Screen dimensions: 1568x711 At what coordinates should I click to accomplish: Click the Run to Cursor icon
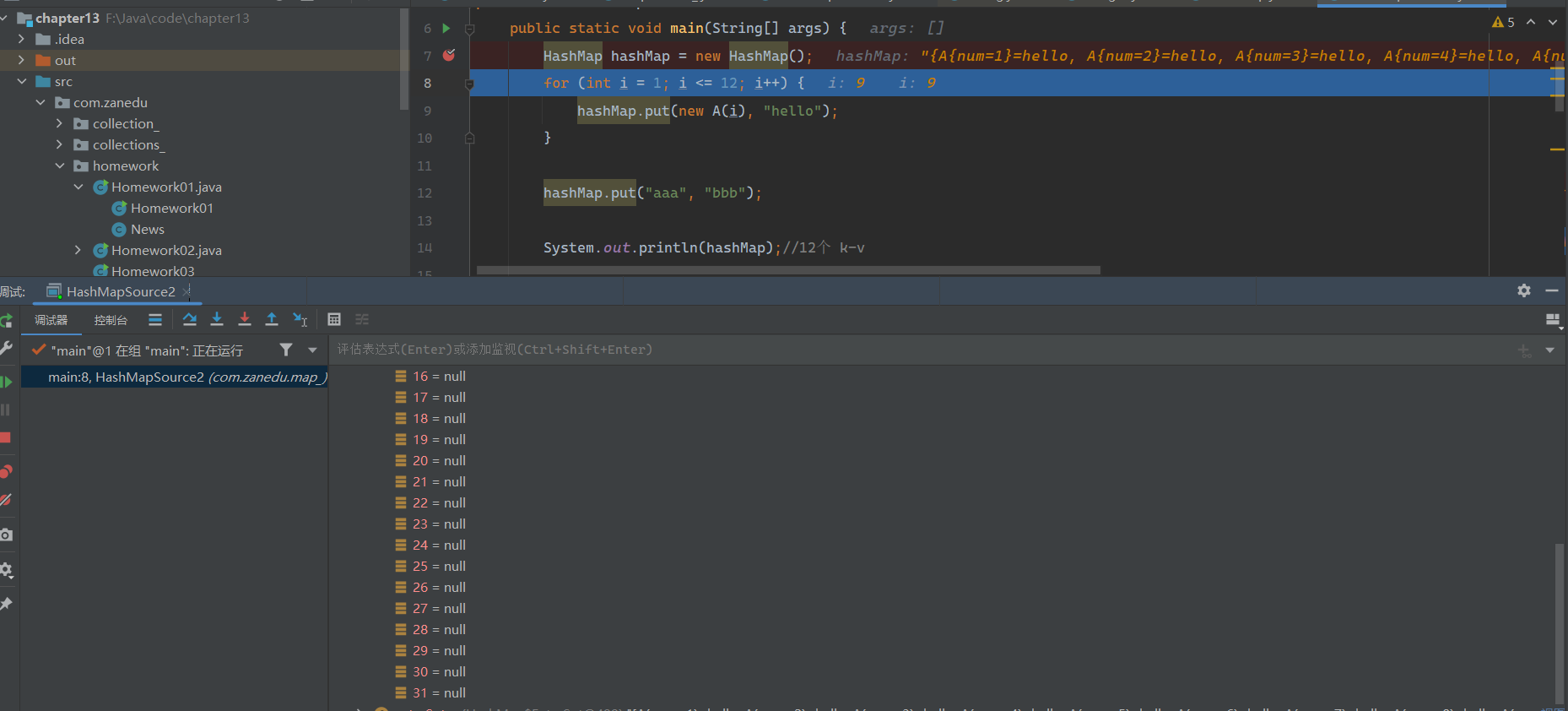[x=300, y=319]
